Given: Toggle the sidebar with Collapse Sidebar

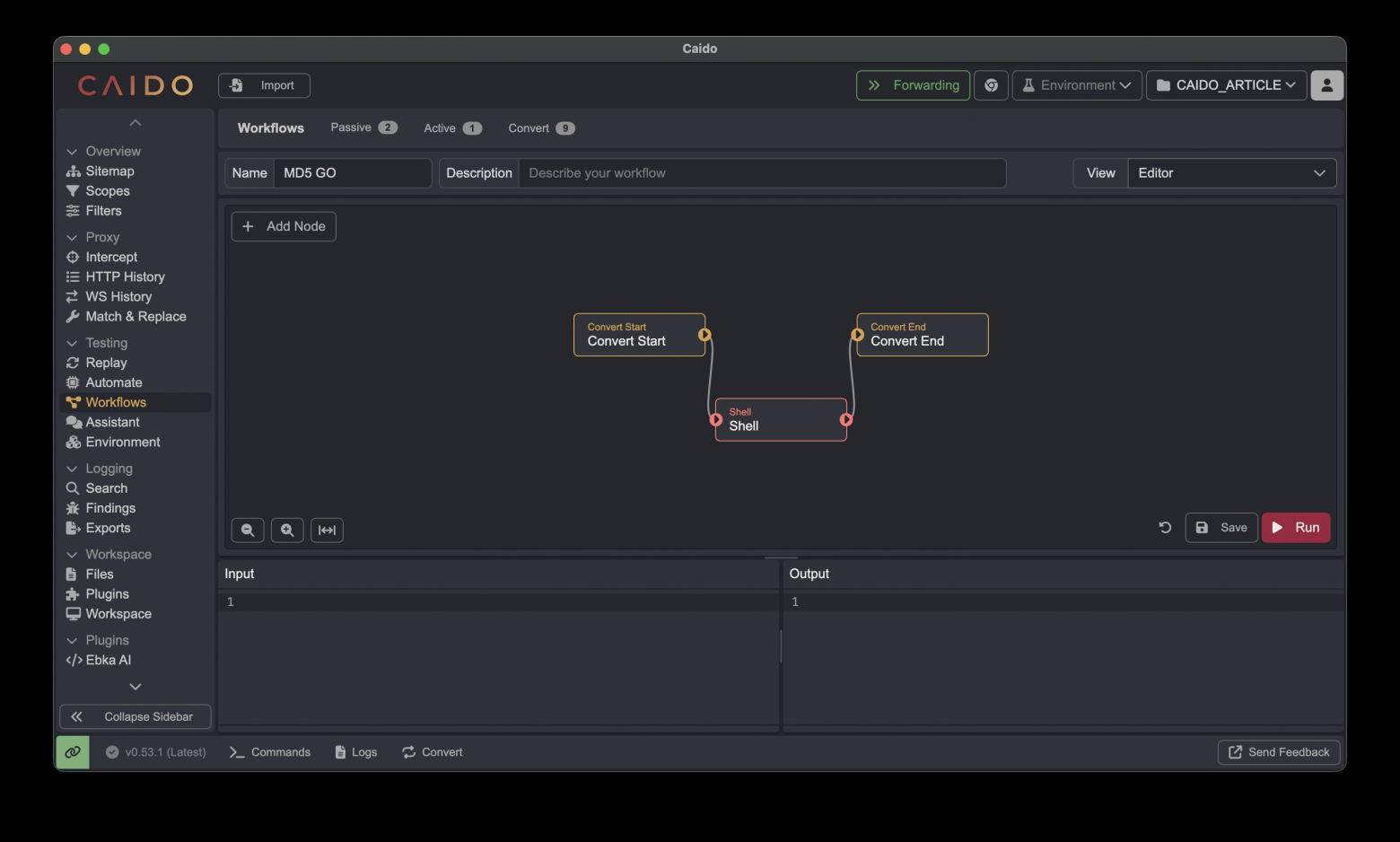Looking at the screenshot, I should tap(134, 716).
